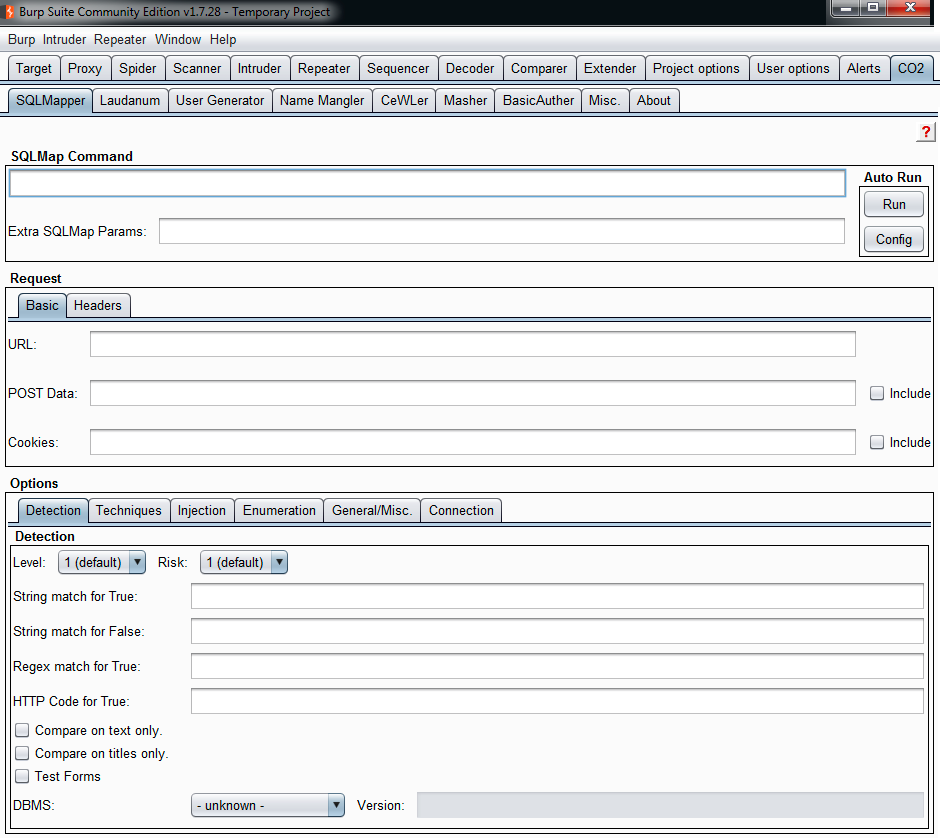This screenshot has width=940, height=838.
Task: Open the Burp menu
Action: [22, 40]
